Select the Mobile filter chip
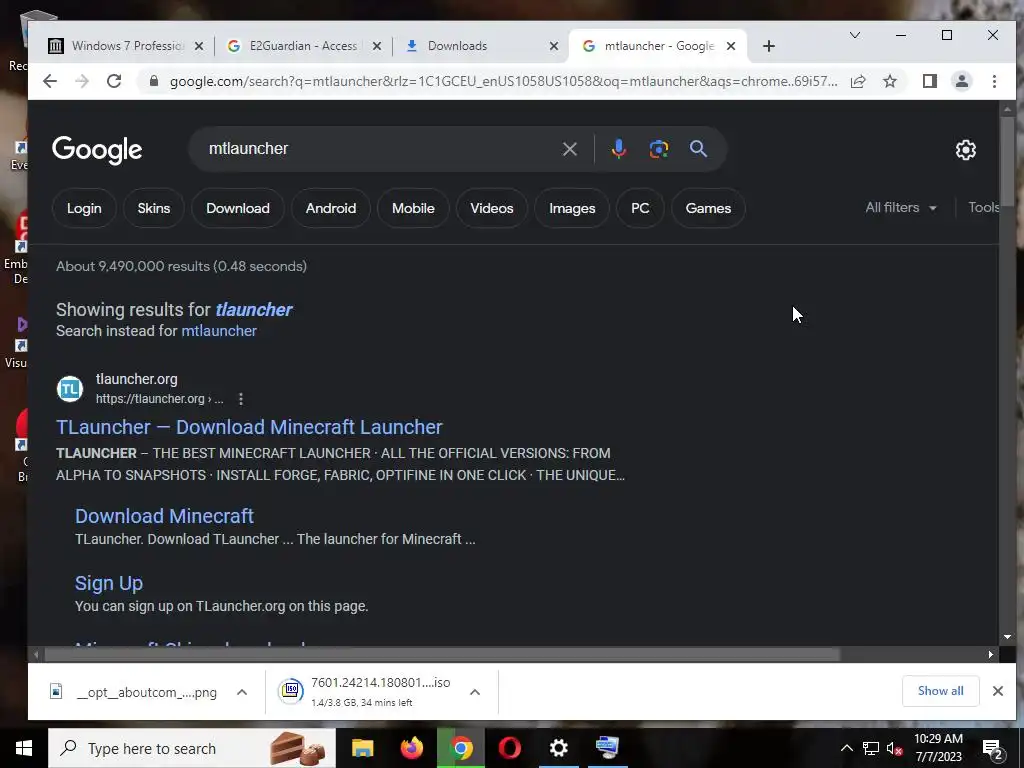The width and height of the screenshot is (1024, 768). [x=413, y=208]
